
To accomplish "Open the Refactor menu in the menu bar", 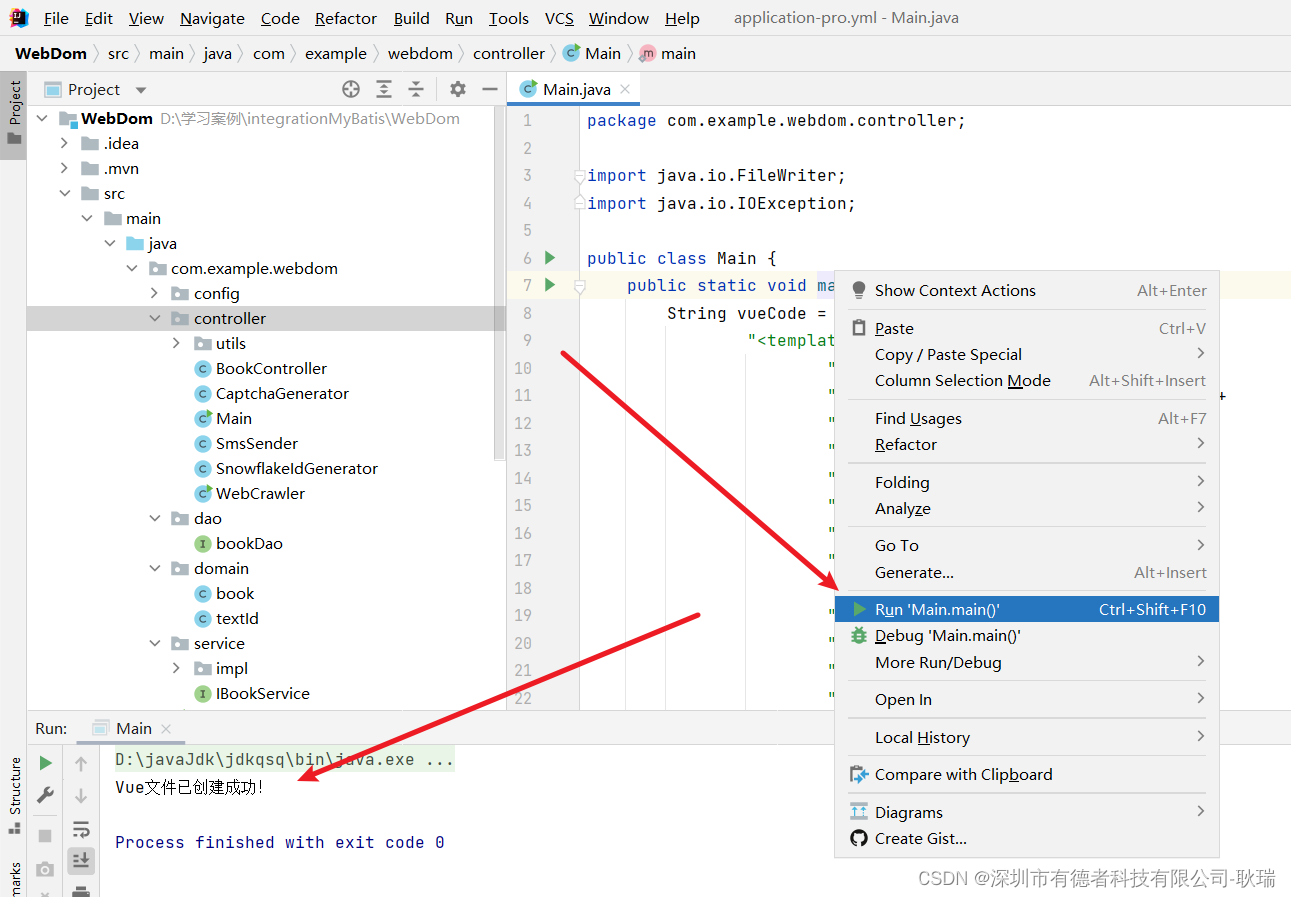I will 345,18.
